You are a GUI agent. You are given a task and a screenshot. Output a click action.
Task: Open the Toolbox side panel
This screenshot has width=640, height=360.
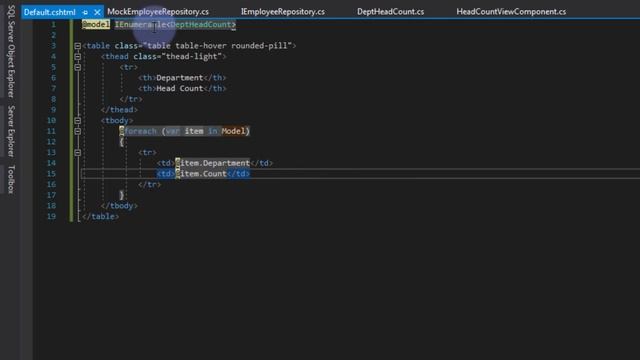pyautogui.click(x=11, y=179)
